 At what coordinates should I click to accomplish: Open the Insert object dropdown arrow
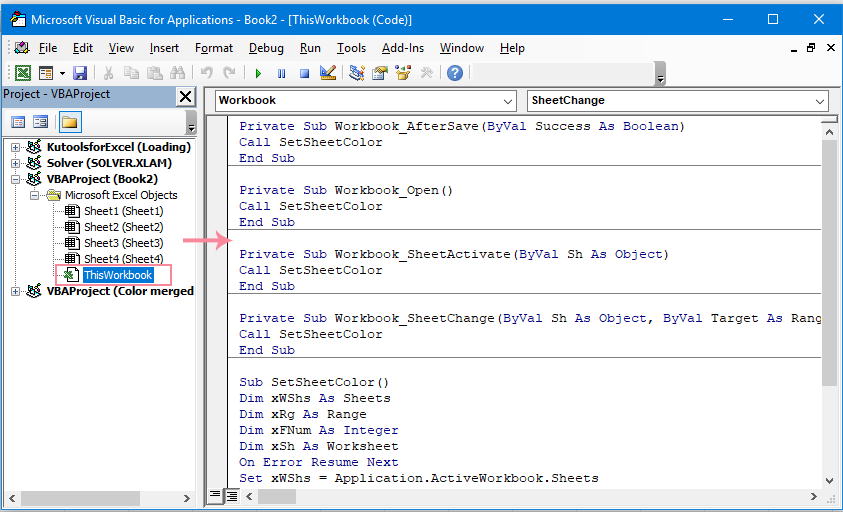(x=62, y=73)
